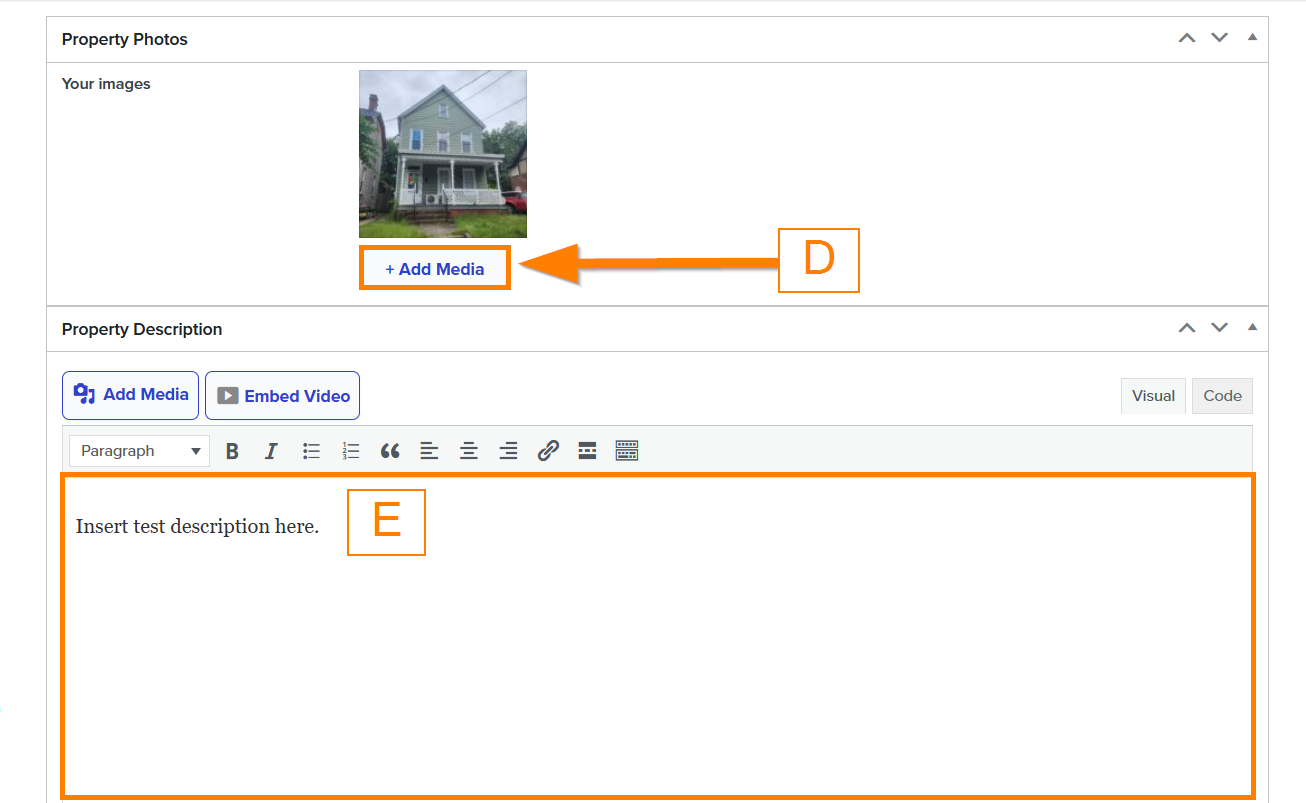
Task: Center align the text
Action: pyautogui.click(x=468, y=451)
